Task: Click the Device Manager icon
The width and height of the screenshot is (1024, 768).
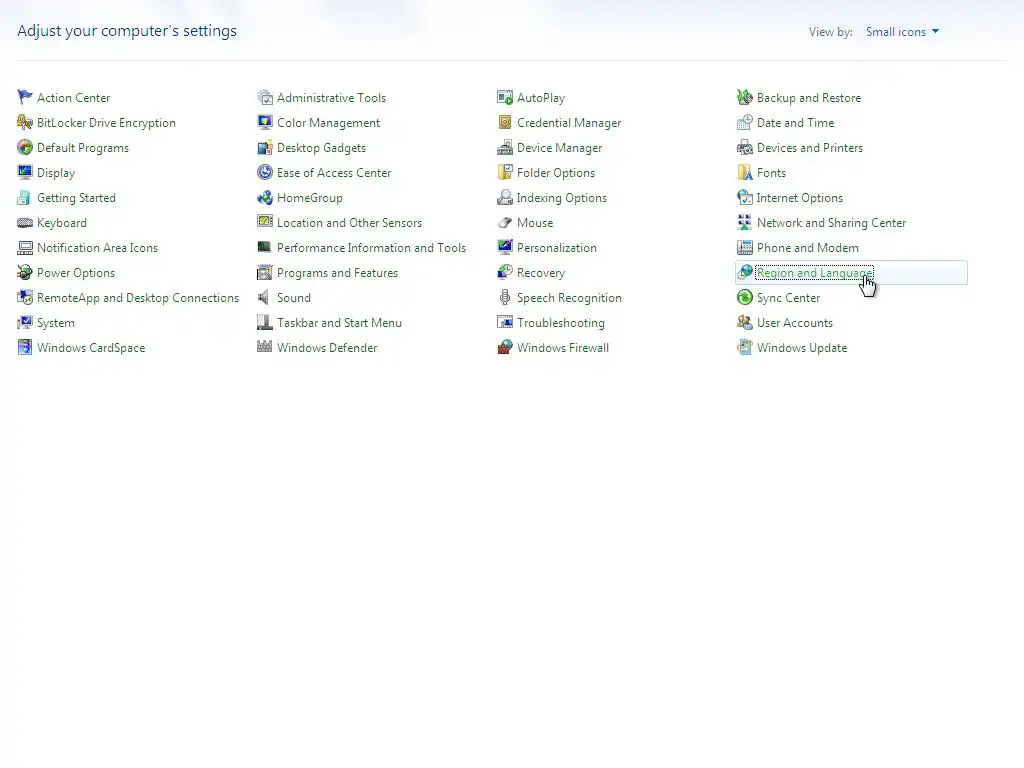Action: (505, 148)
